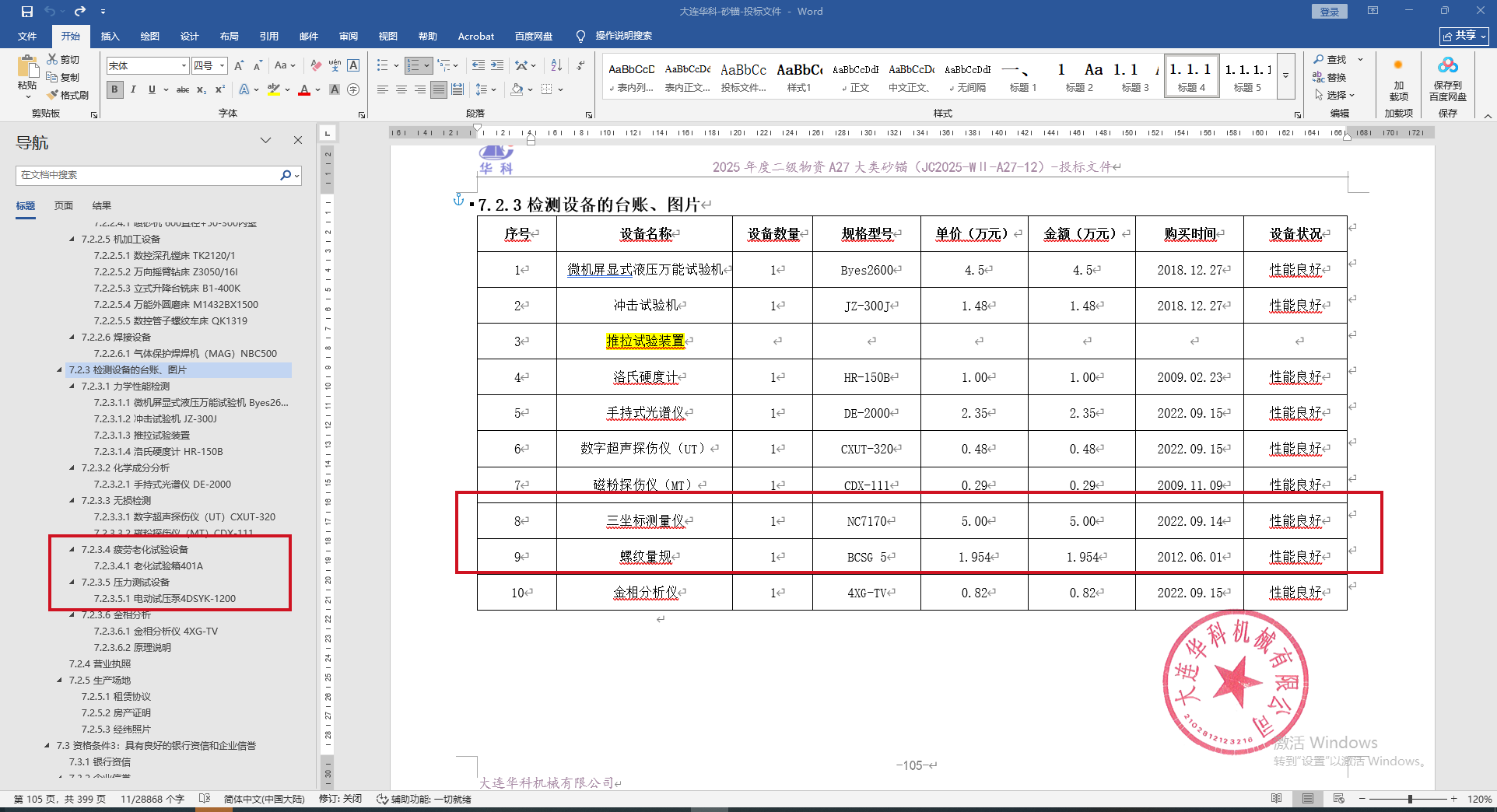
Task: Apply the yellow text highlight color
Action: coord(273,89)
